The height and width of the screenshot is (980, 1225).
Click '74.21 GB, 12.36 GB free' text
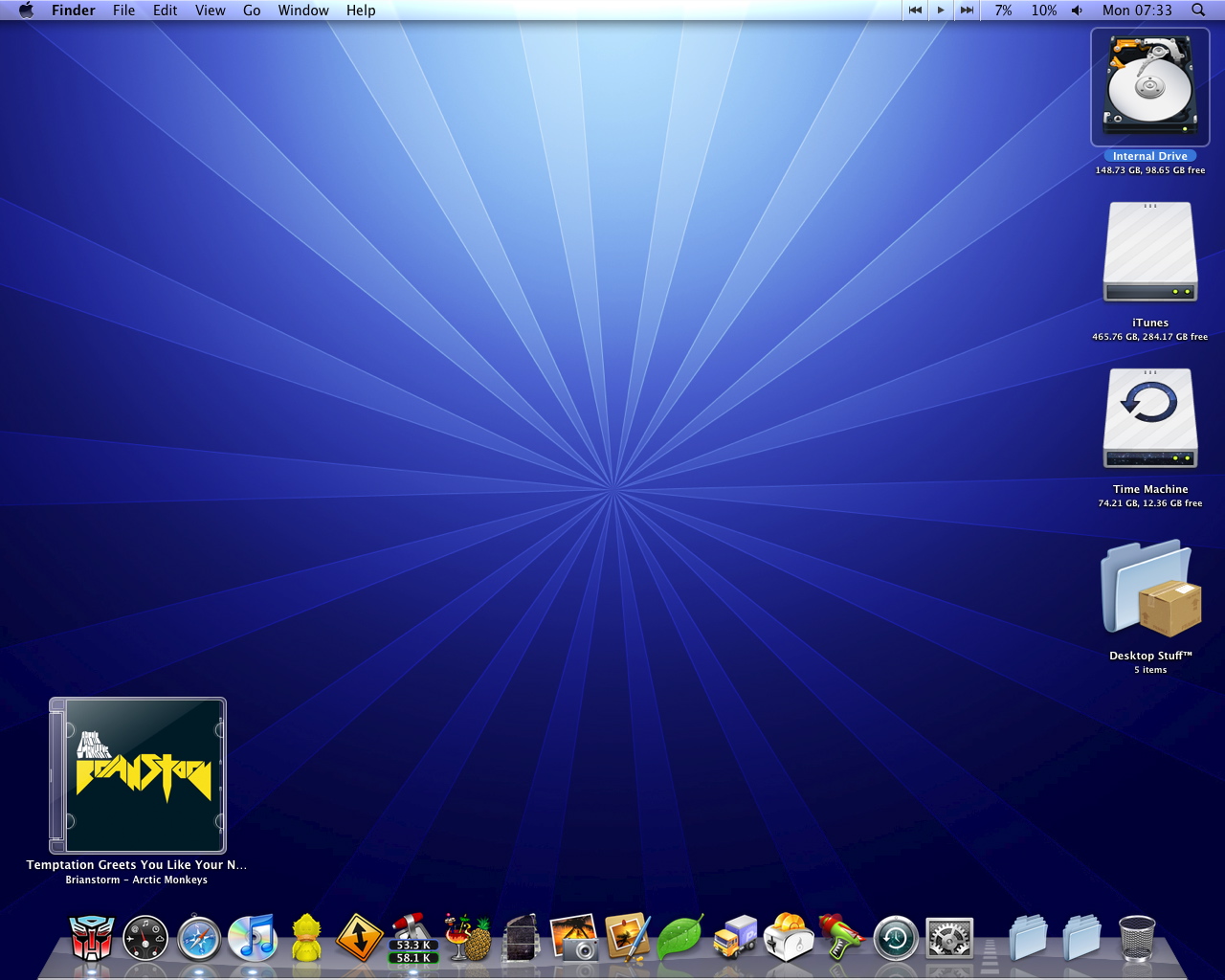pyautogui.click(x=1150, y=503)
